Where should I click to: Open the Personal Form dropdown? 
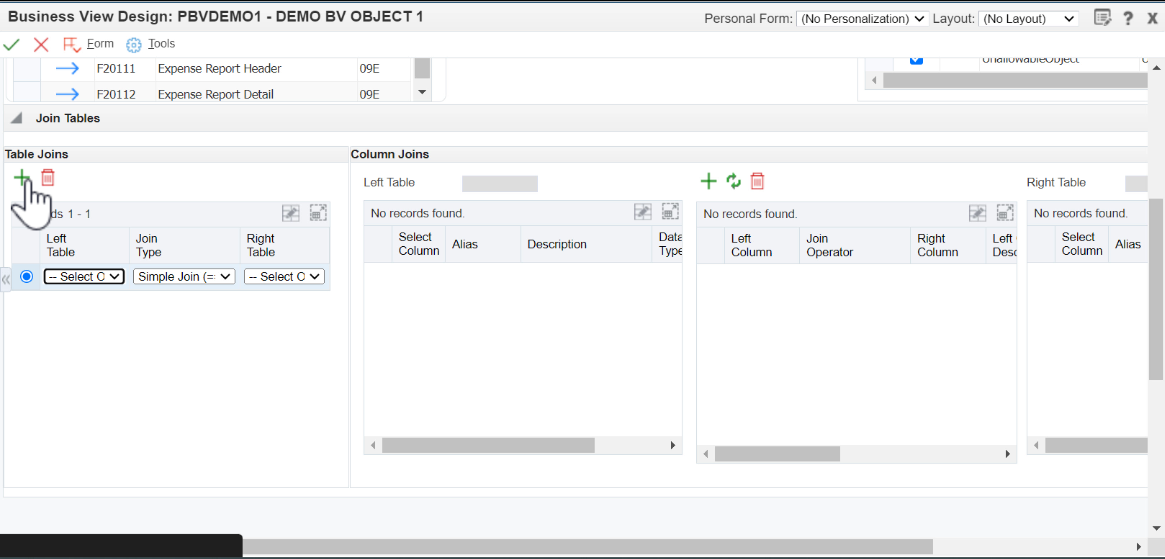(862, 19)
